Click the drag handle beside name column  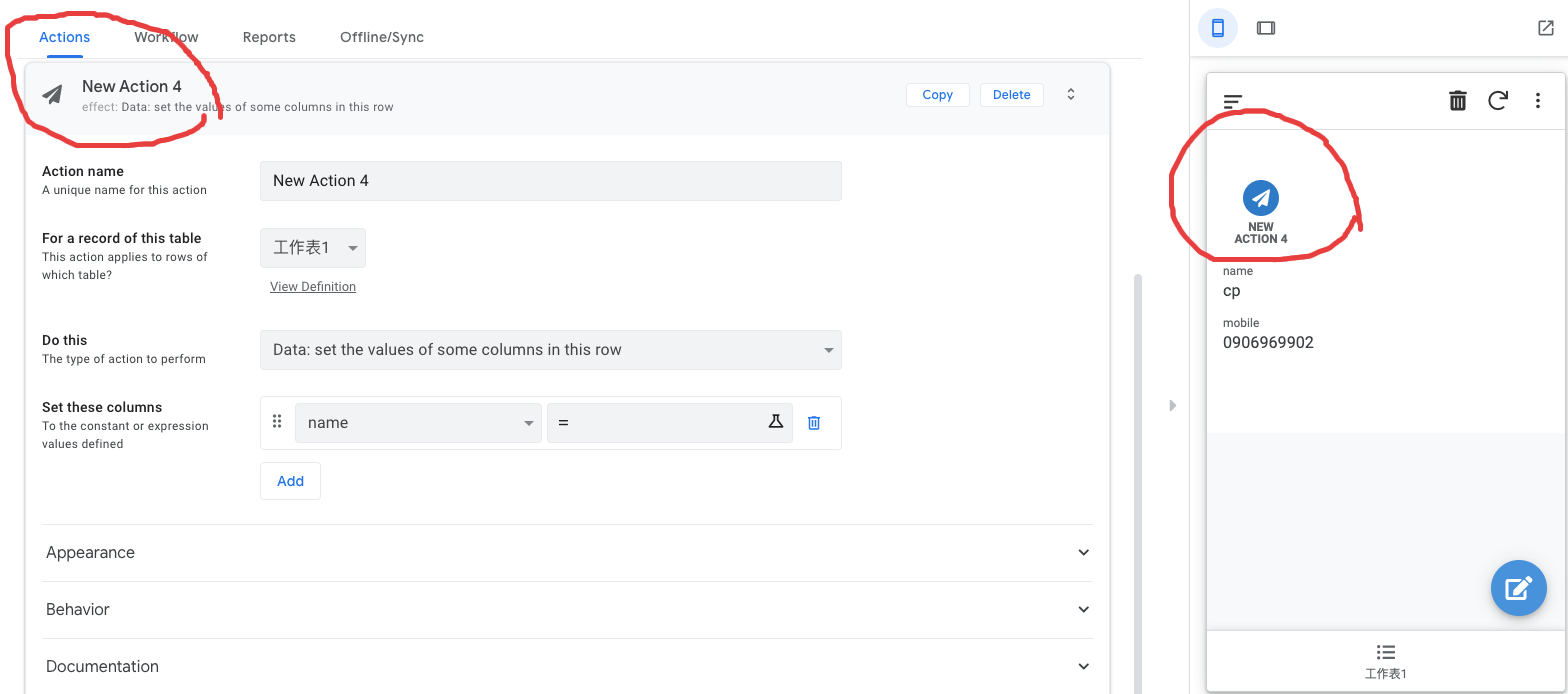click(x=277, y=422)
